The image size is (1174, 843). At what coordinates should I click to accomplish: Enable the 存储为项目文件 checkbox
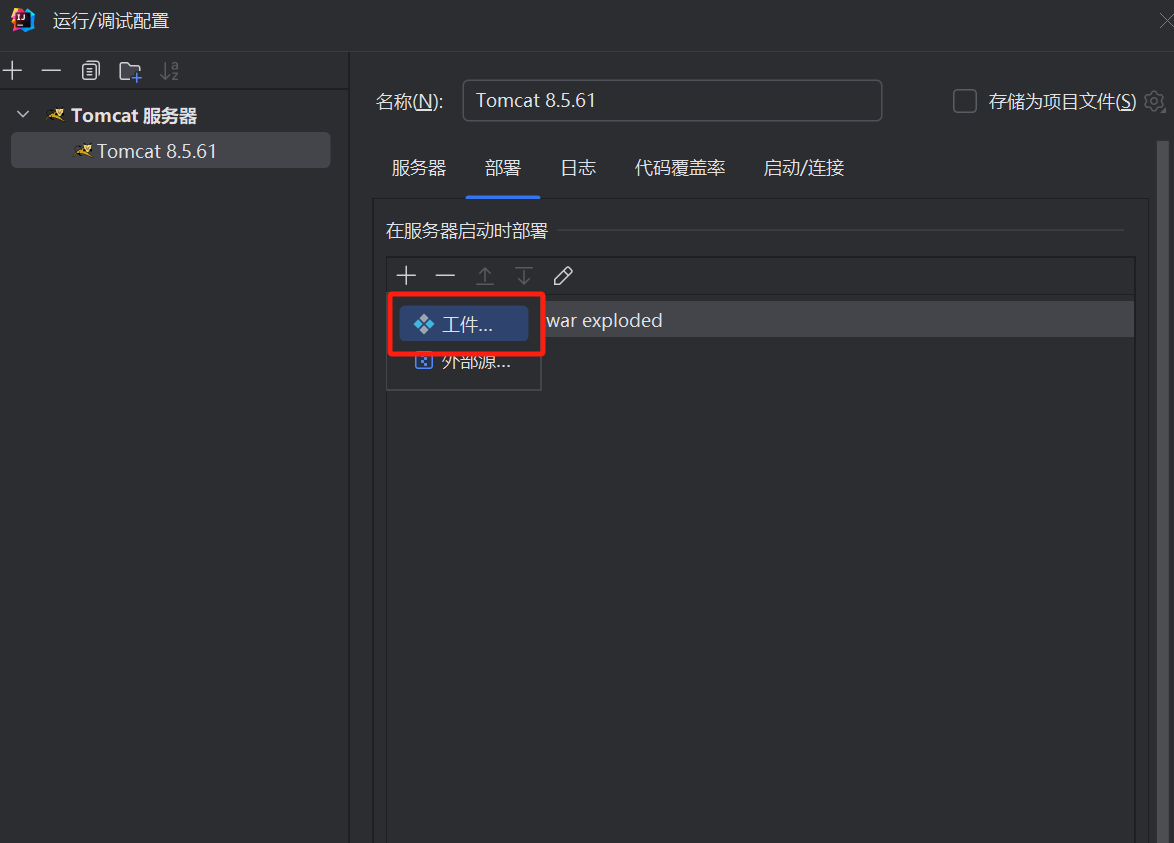[965, 101]
